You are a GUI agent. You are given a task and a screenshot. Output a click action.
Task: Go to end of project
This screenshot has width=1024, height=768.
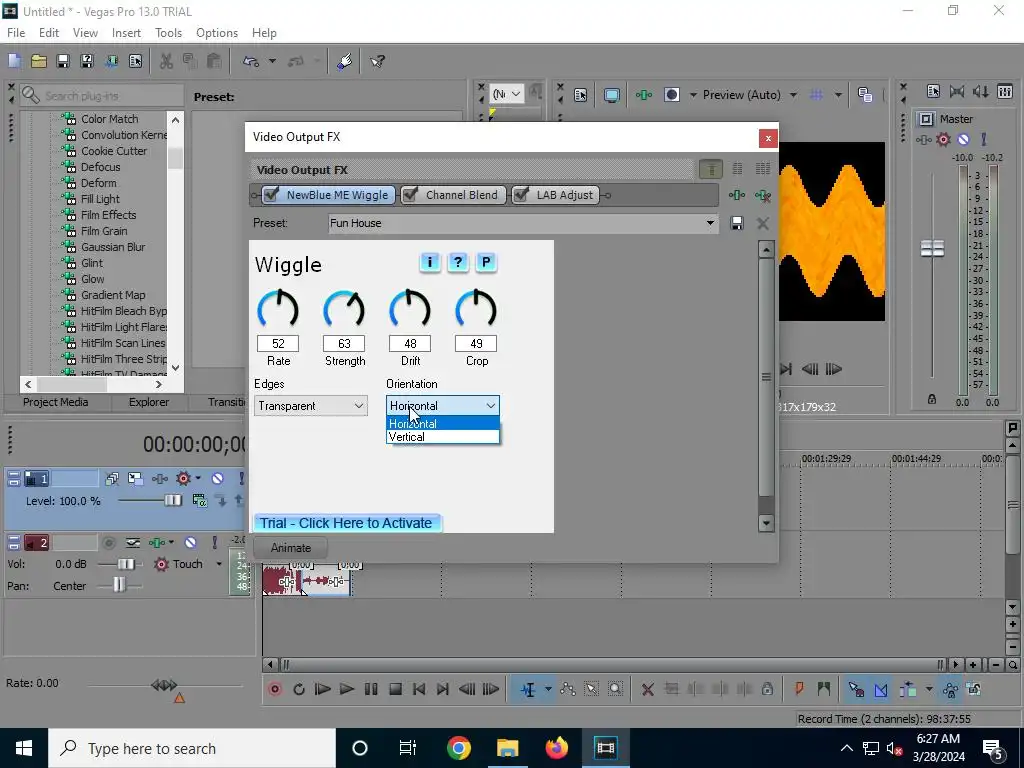(x=443, y=689)
